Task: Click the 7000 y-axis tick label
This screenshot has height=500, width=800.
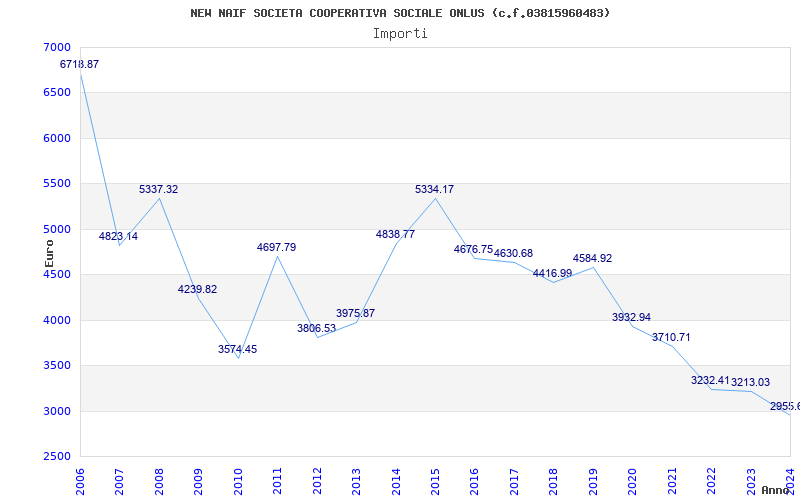Action: (58, 47)
